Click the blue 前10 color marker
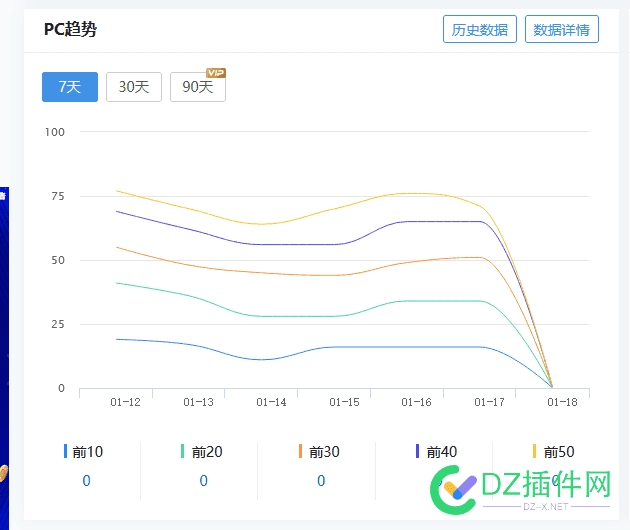 coord(65,451)
